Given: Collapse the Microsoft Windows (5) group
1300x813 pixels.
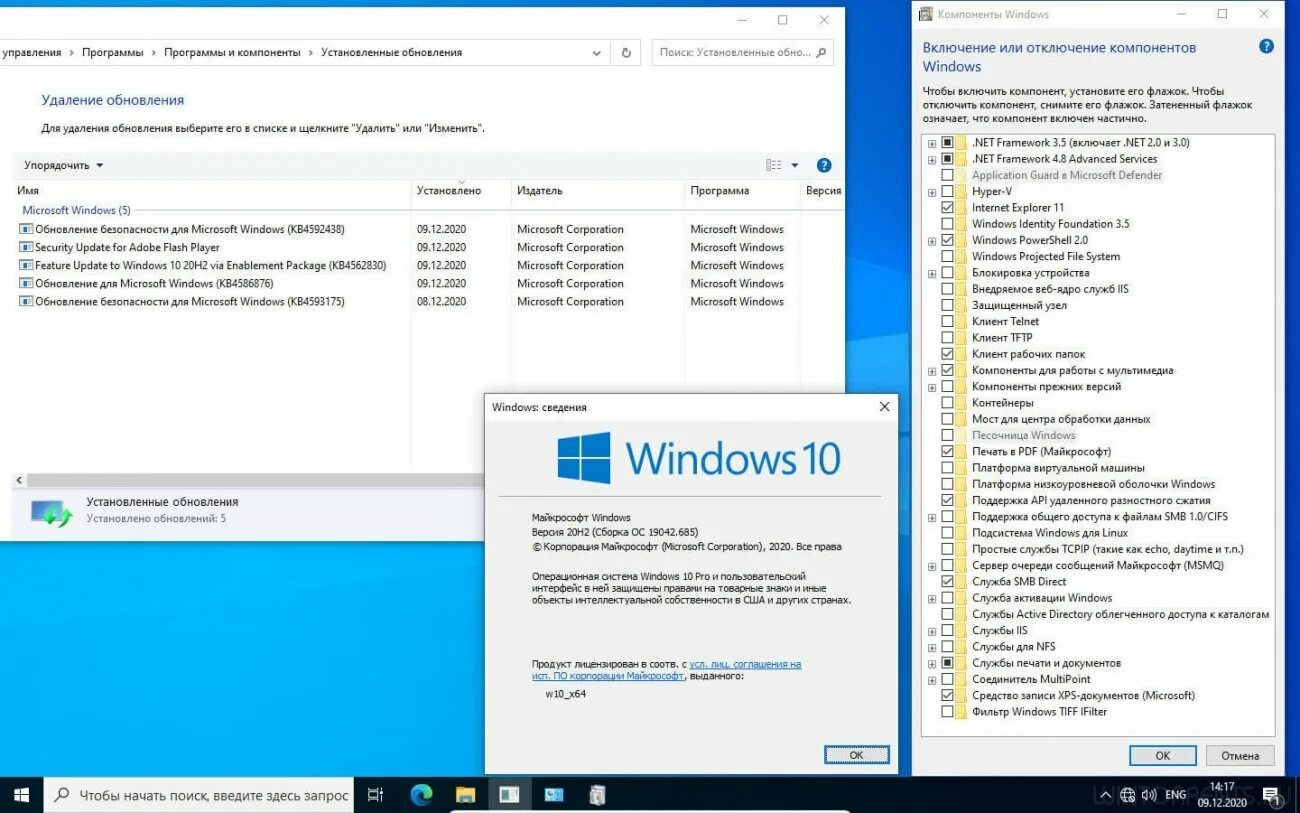Looking at the screenshot, I should point(76,210).
